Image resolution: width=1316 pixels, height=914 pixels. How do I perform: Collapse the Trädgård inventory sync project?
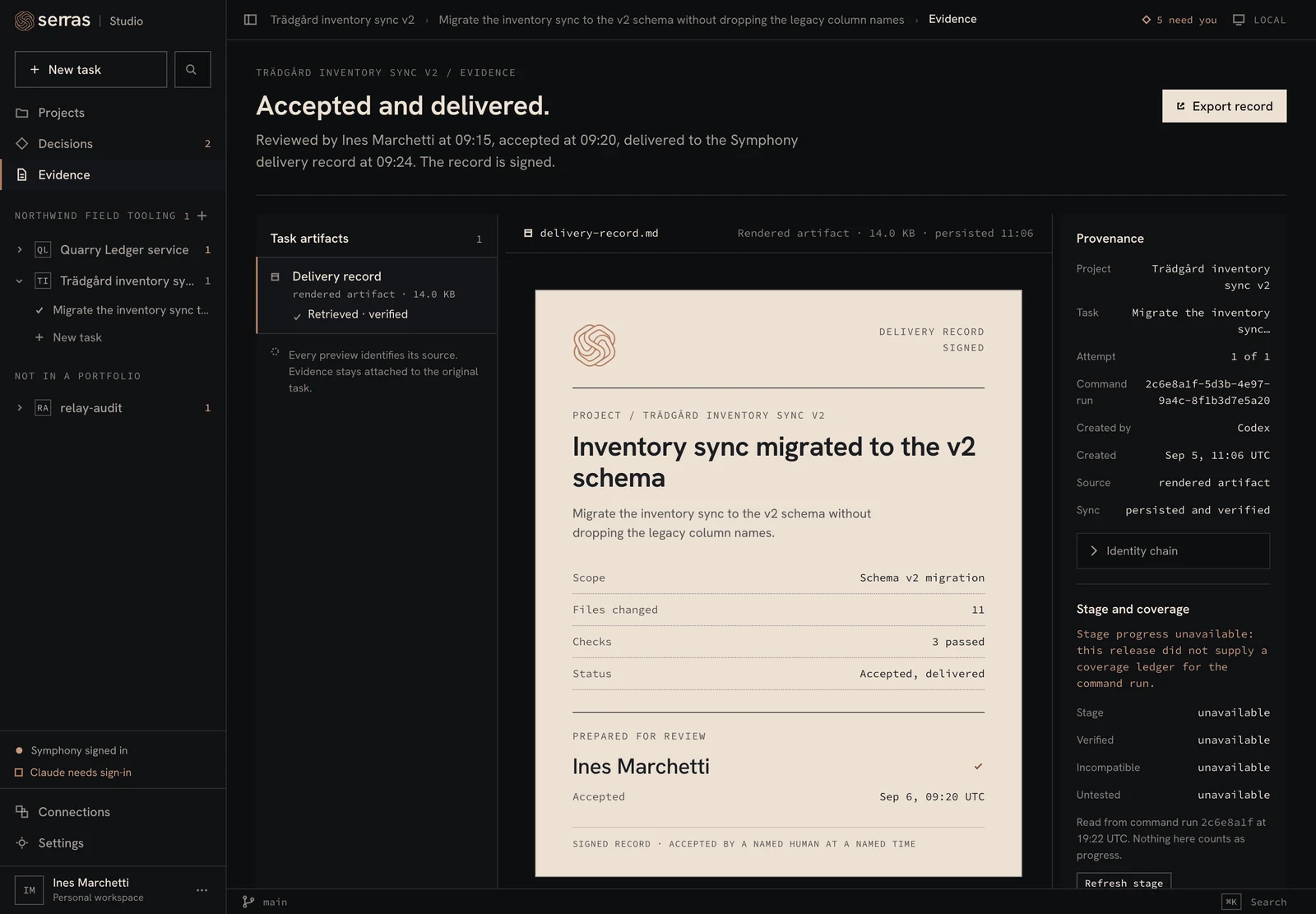point(20,281)
